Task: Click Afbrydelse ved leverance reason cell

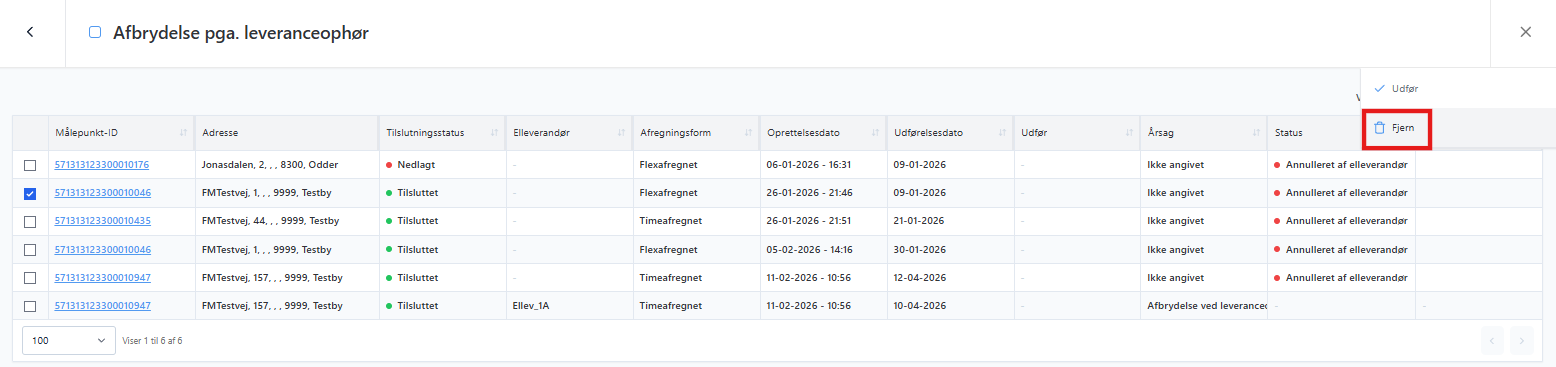Action: 1206,305
